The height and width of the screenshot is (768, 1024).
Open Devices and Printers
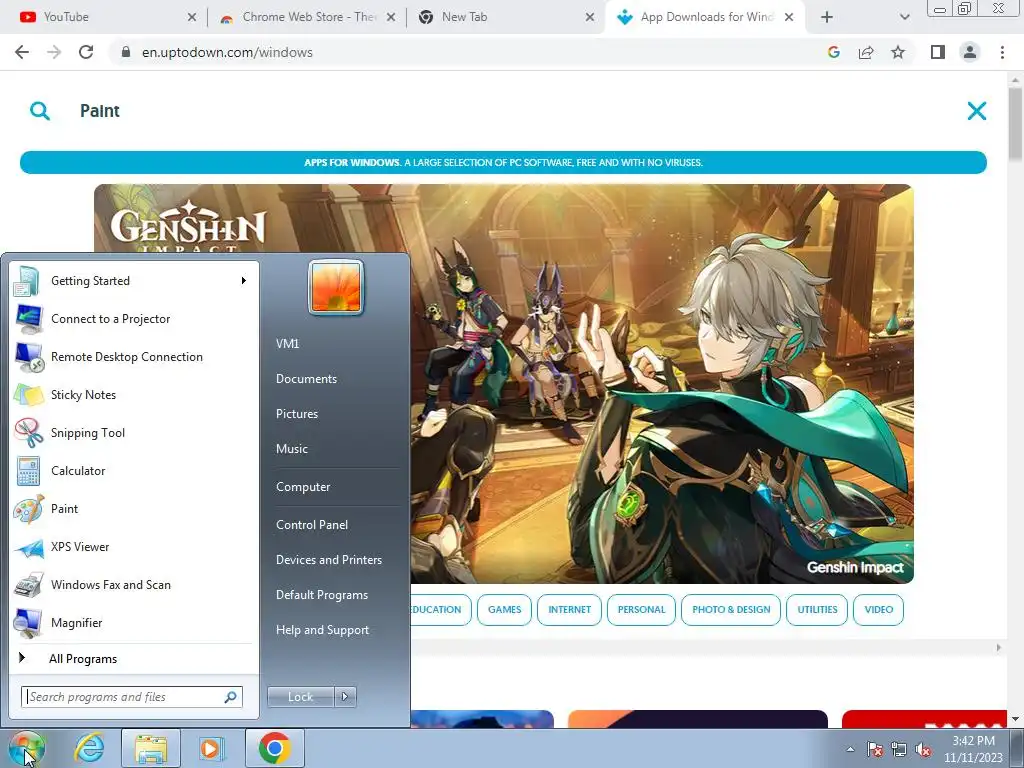(328, 560)
